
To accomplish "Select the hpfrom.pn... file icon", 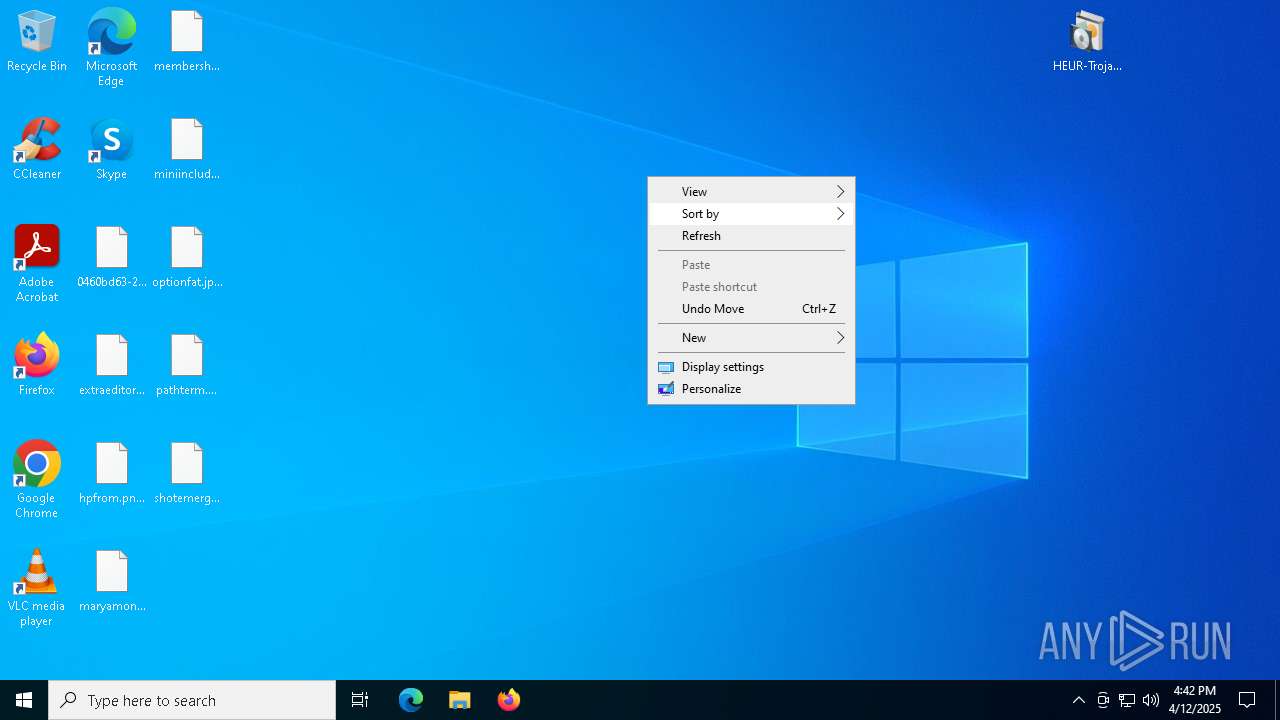I will click(x=112, y=473).
